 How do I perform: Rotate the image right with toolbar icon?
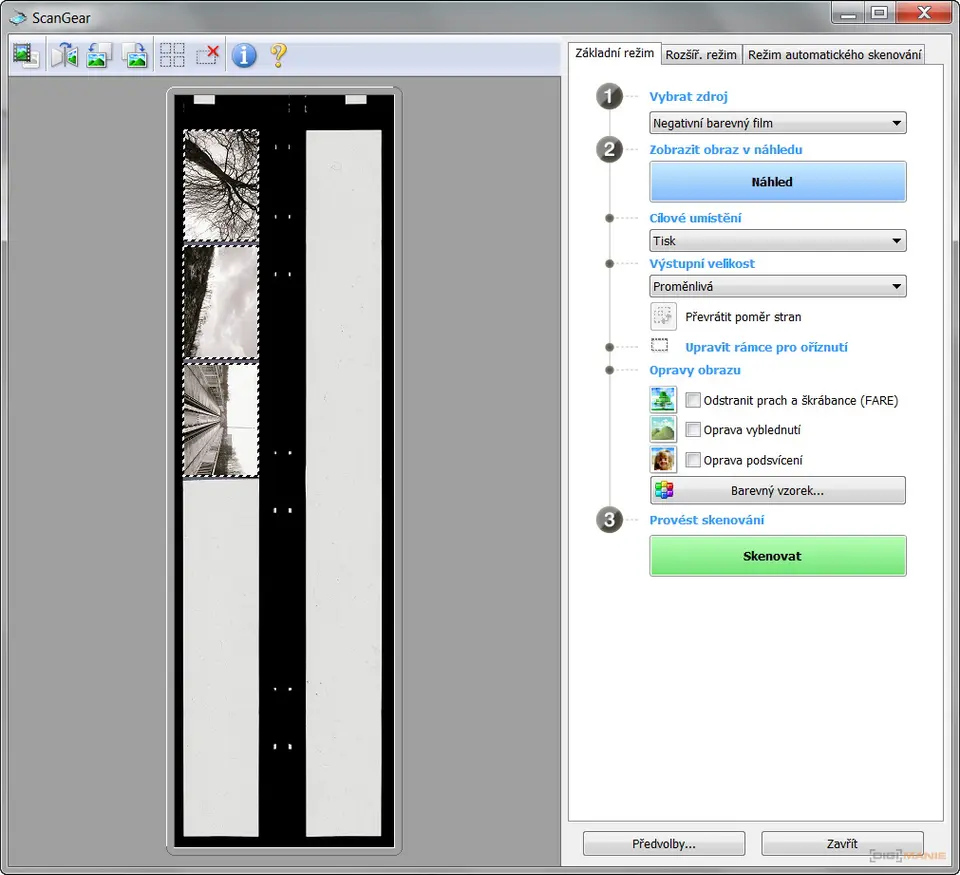pos(134,55)
